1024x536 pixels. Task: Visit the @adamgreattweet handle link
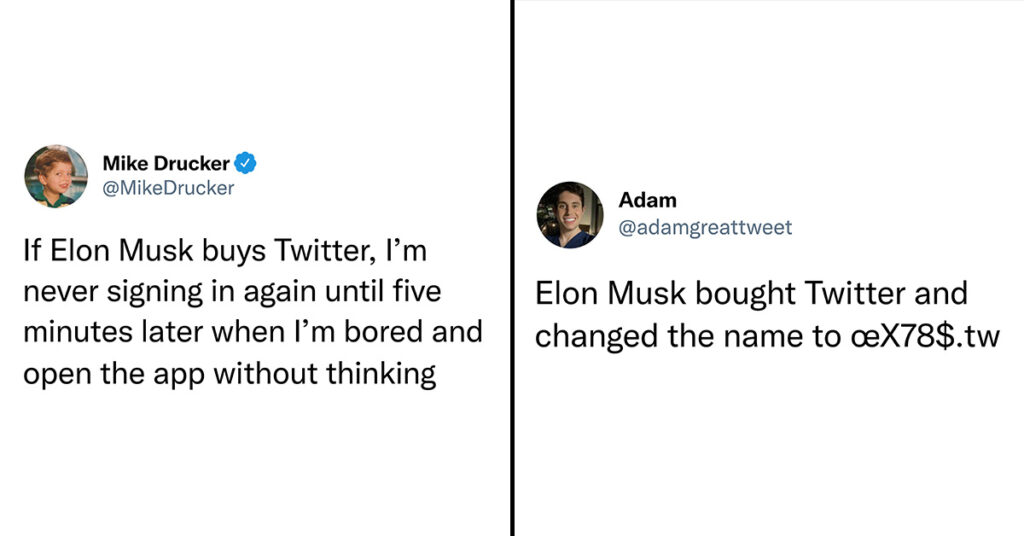[x=705, y=227]
